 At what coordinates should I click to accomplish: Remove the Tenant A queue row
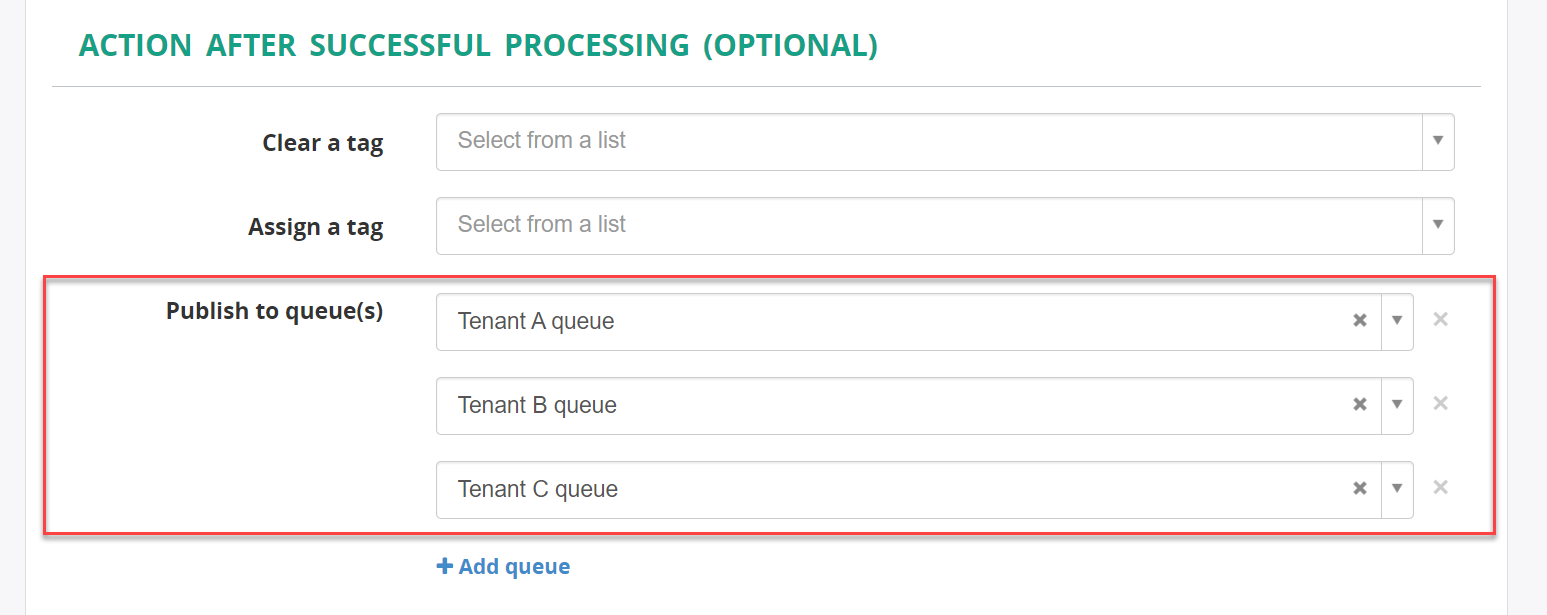[1440, 320]
